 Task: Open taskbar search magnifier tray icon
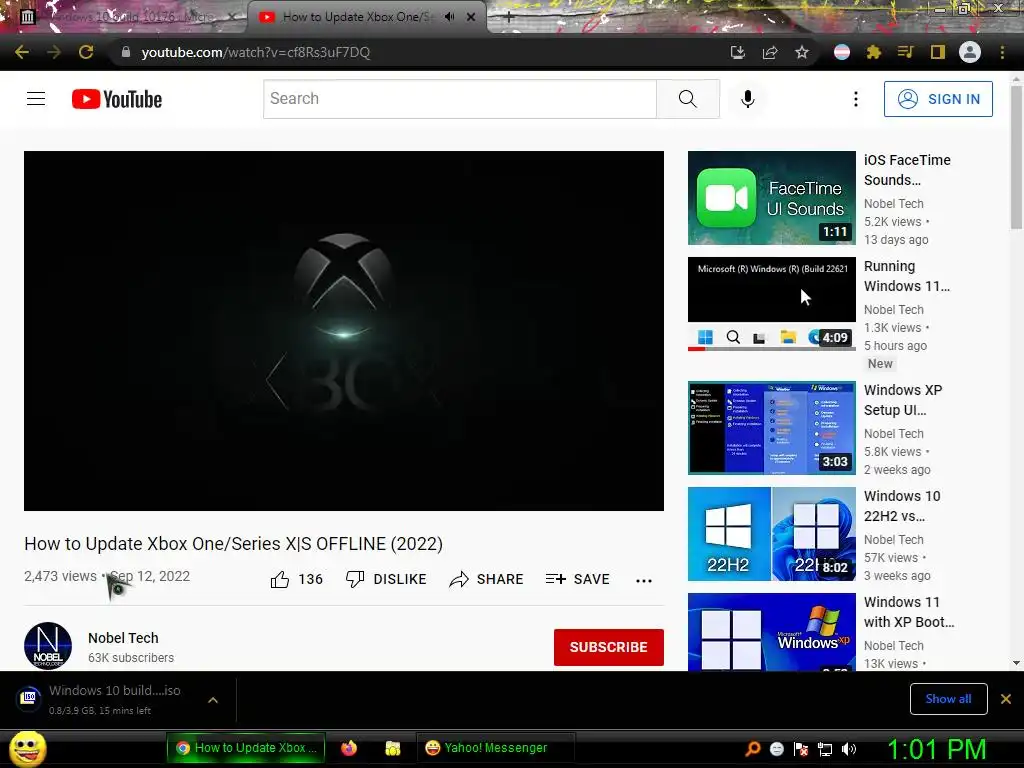tap(753, 749)
